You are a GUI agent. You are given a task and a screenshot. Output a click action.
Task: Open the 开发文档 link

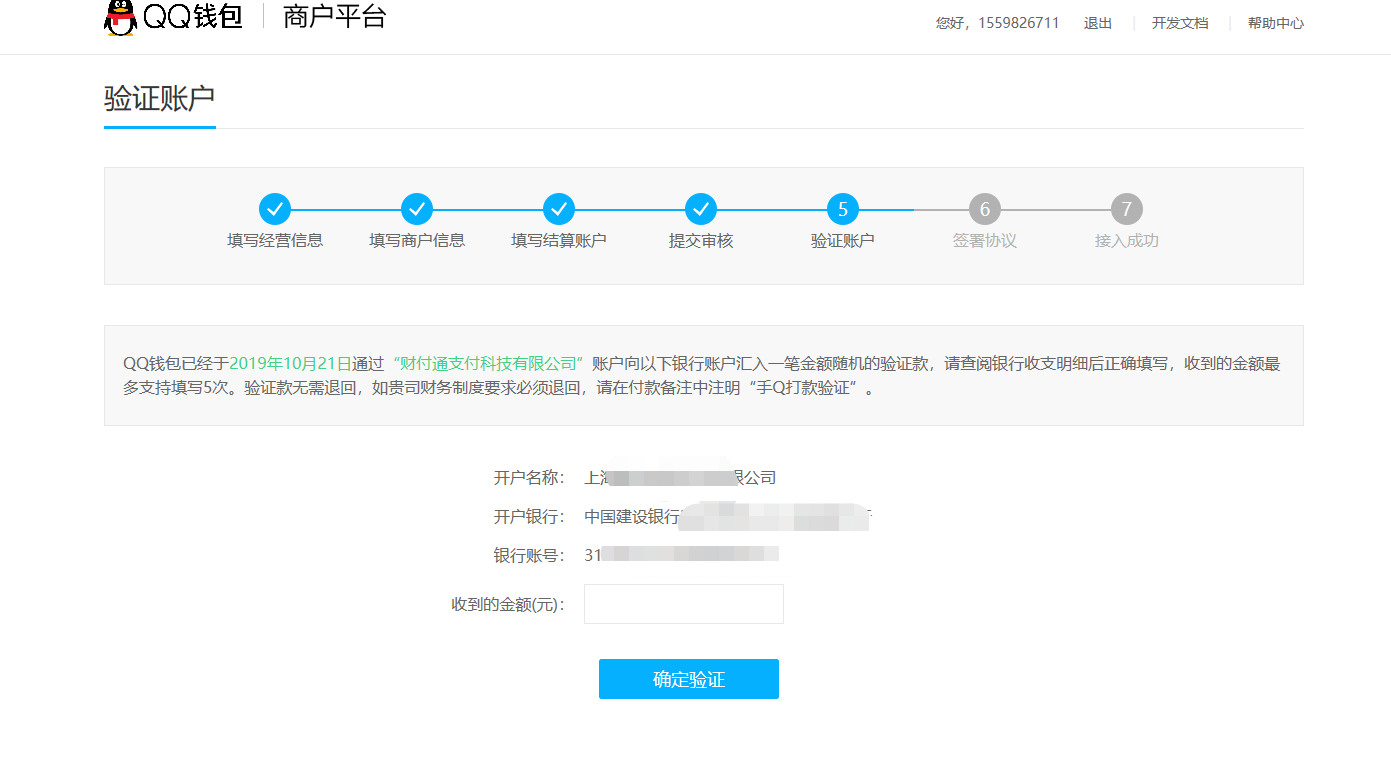pos(1180,23)
